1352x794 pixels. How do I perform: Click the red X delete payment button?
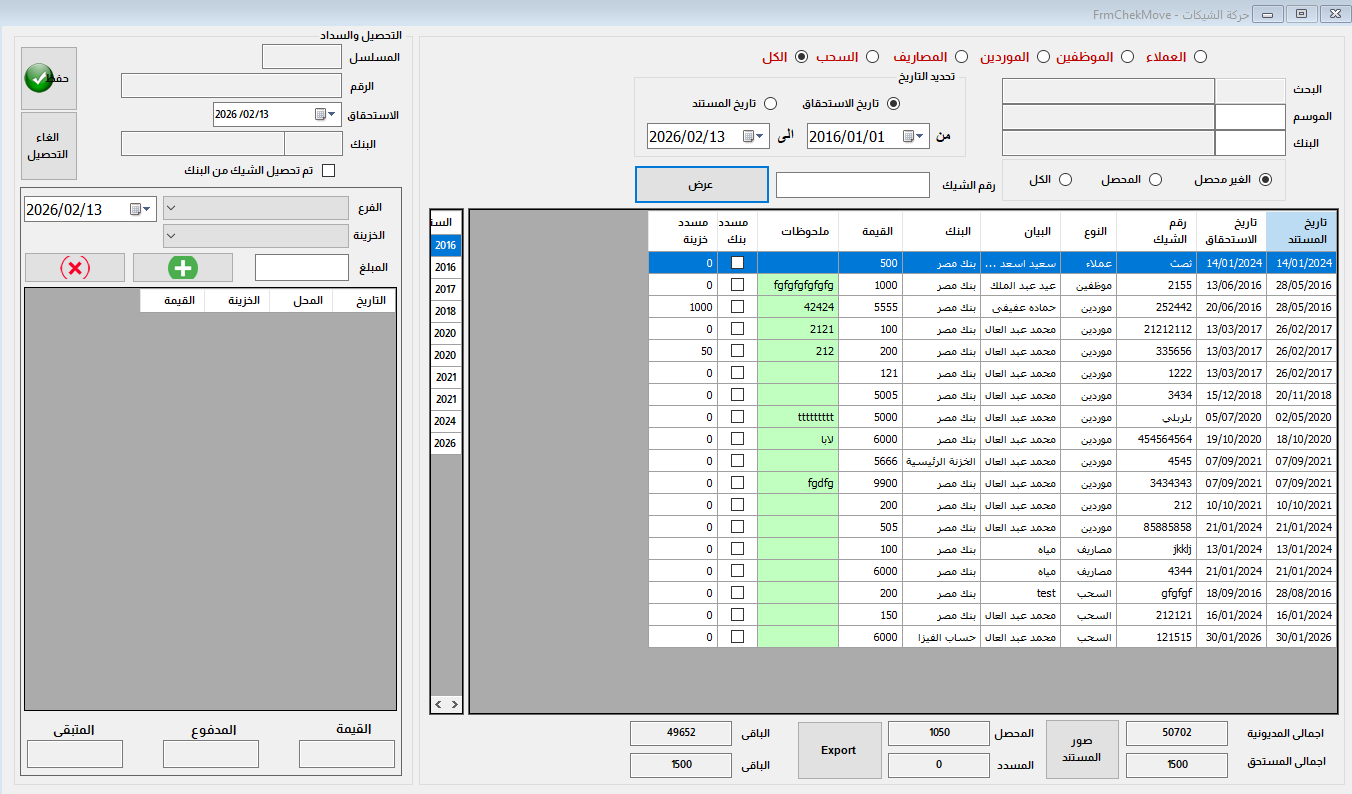coord(75,267)
